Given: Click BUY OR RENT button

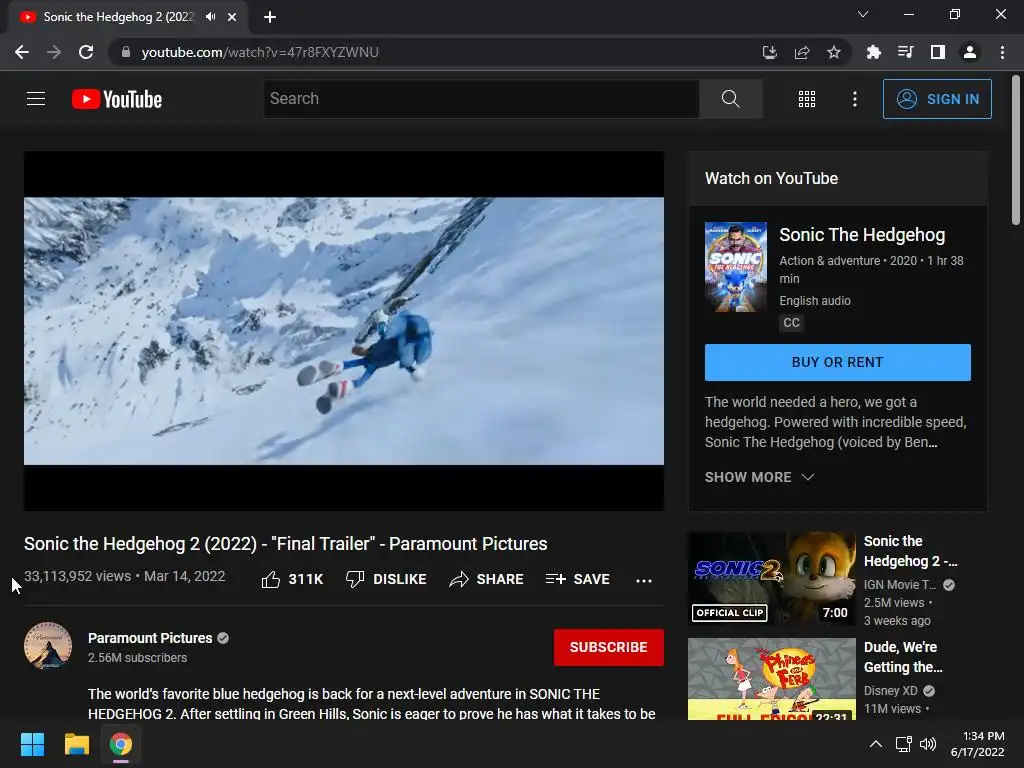Looking at the screenshot, I should point(837,362).
